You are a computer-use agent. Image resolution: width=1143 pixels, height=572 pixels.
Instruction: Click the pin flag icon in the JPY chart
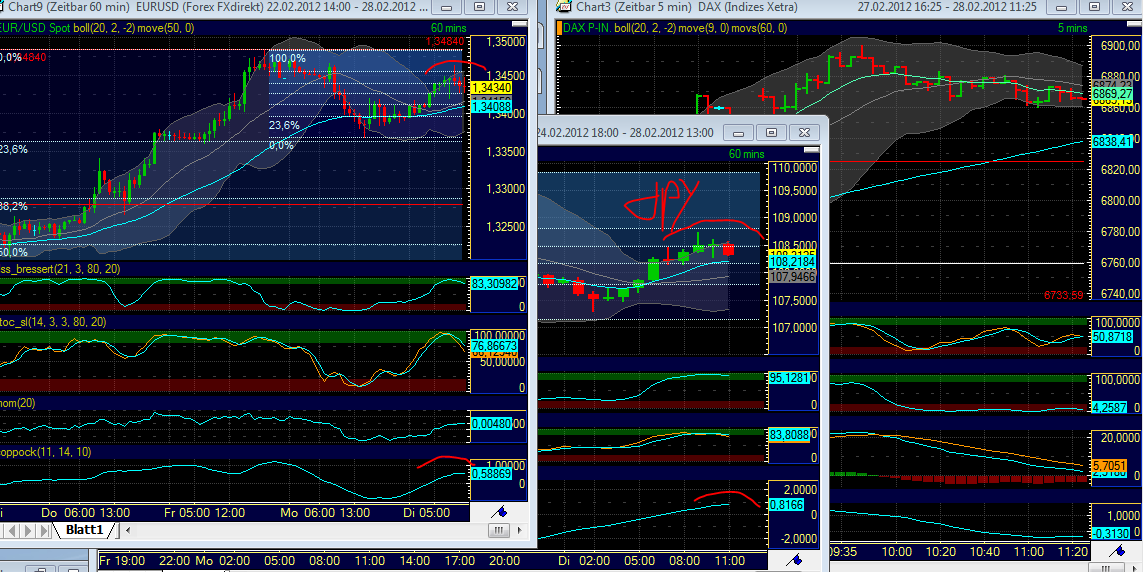795,559
